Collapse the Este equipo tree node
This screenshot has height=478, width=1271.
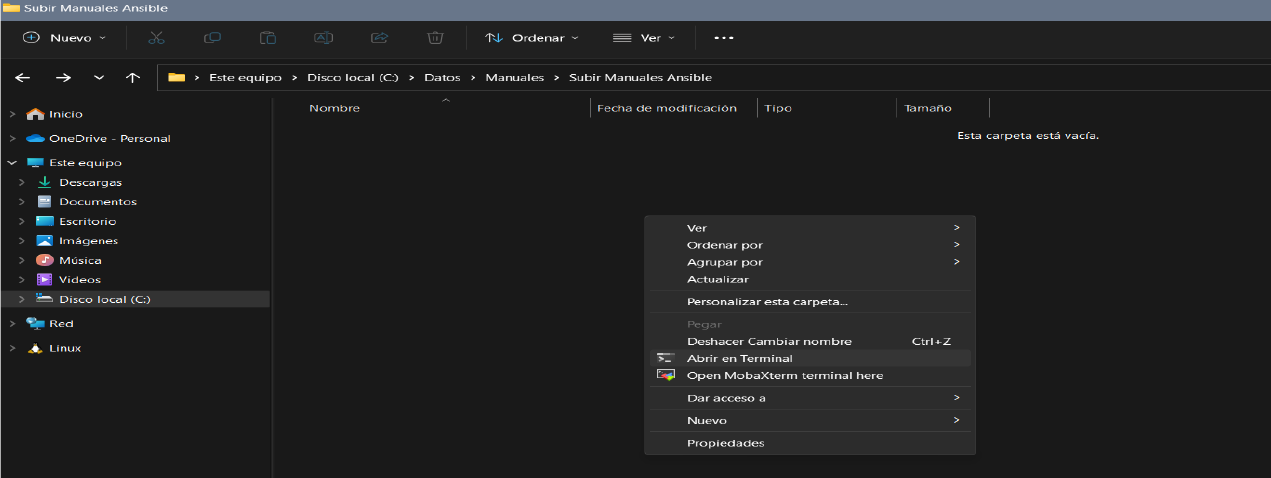pos(12,162)
